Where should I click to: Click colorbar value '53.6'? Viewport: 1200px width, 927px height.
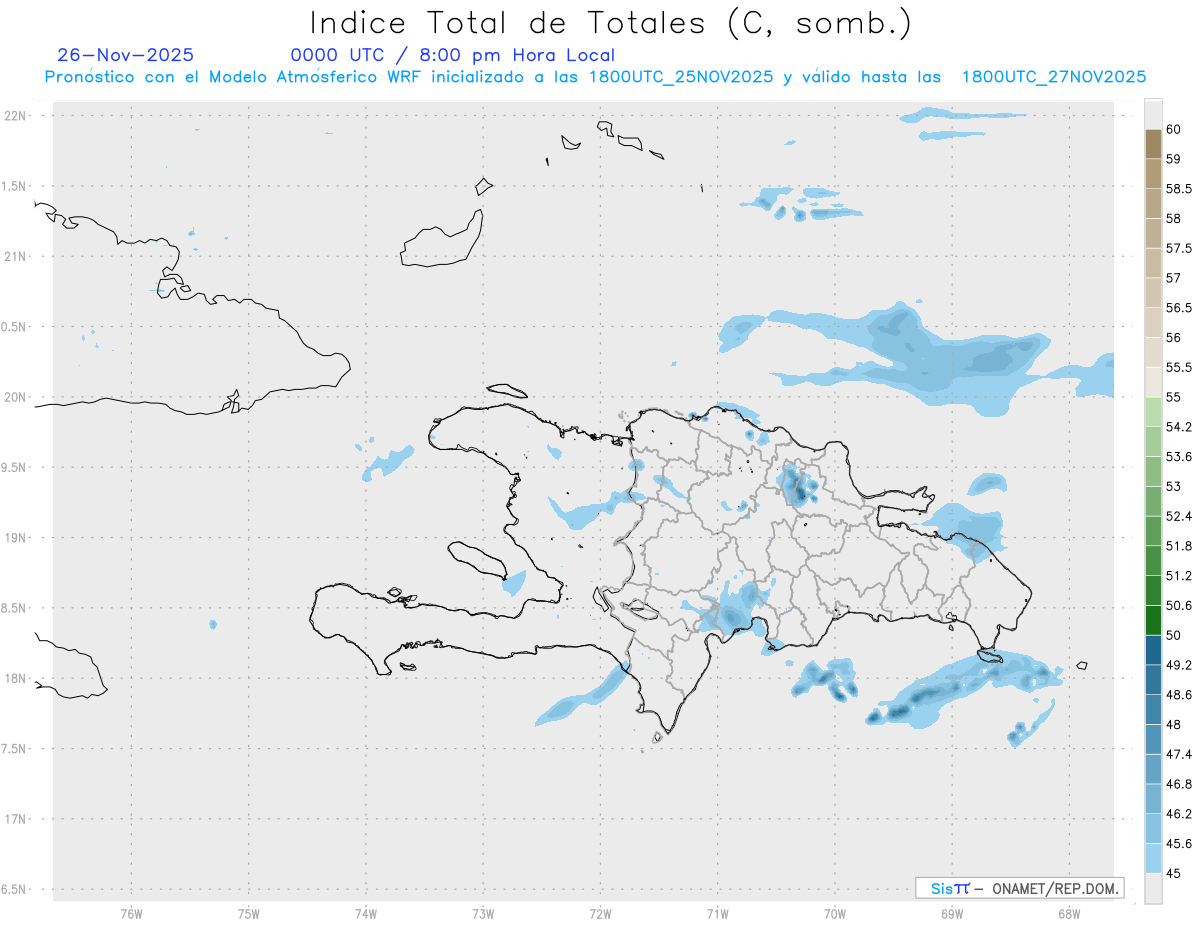1179,457
